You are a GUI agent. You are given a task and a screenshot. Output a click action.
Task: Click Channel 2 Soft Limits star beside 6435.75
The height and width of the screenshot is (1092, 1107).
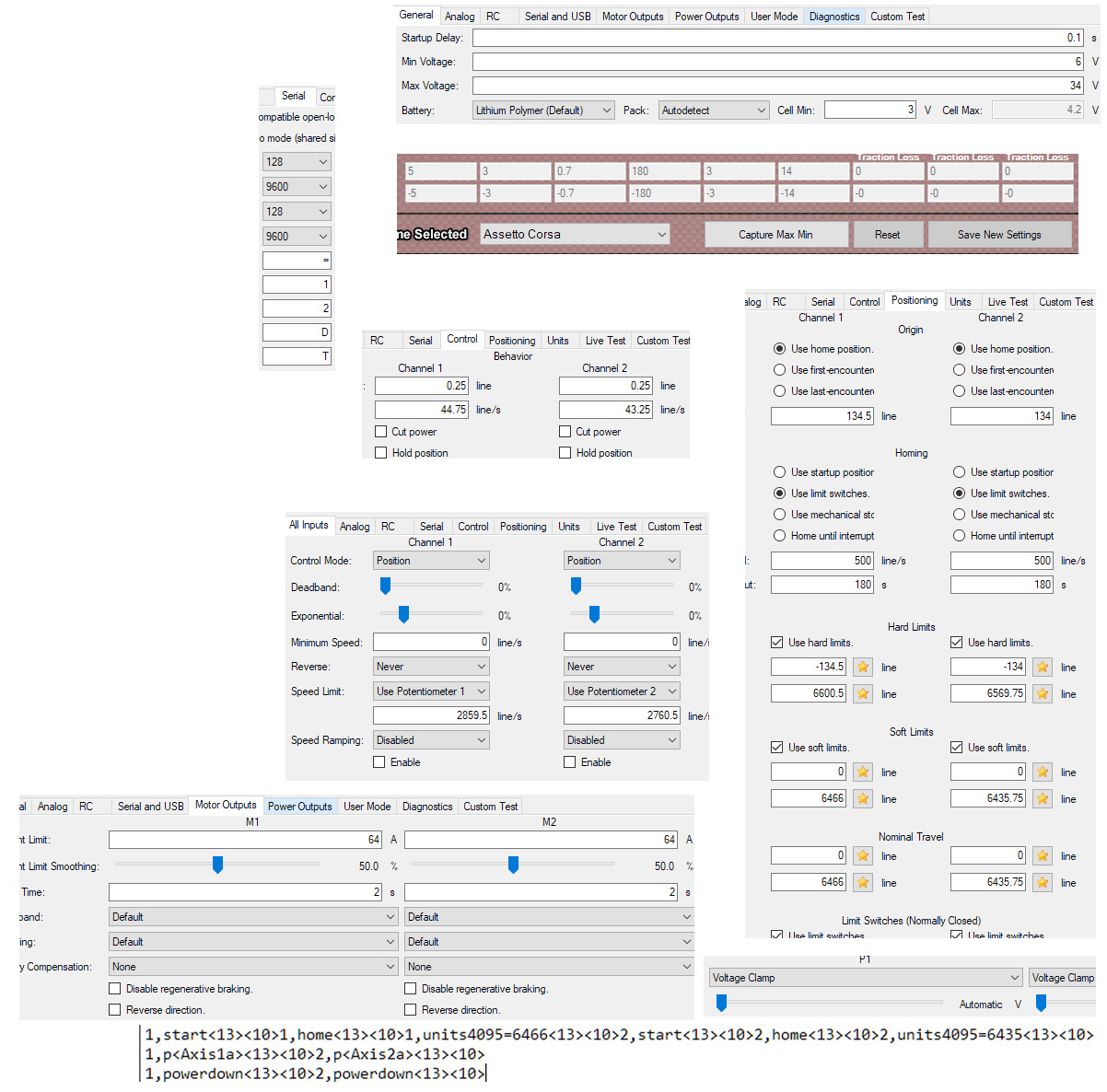[1043, 798]
